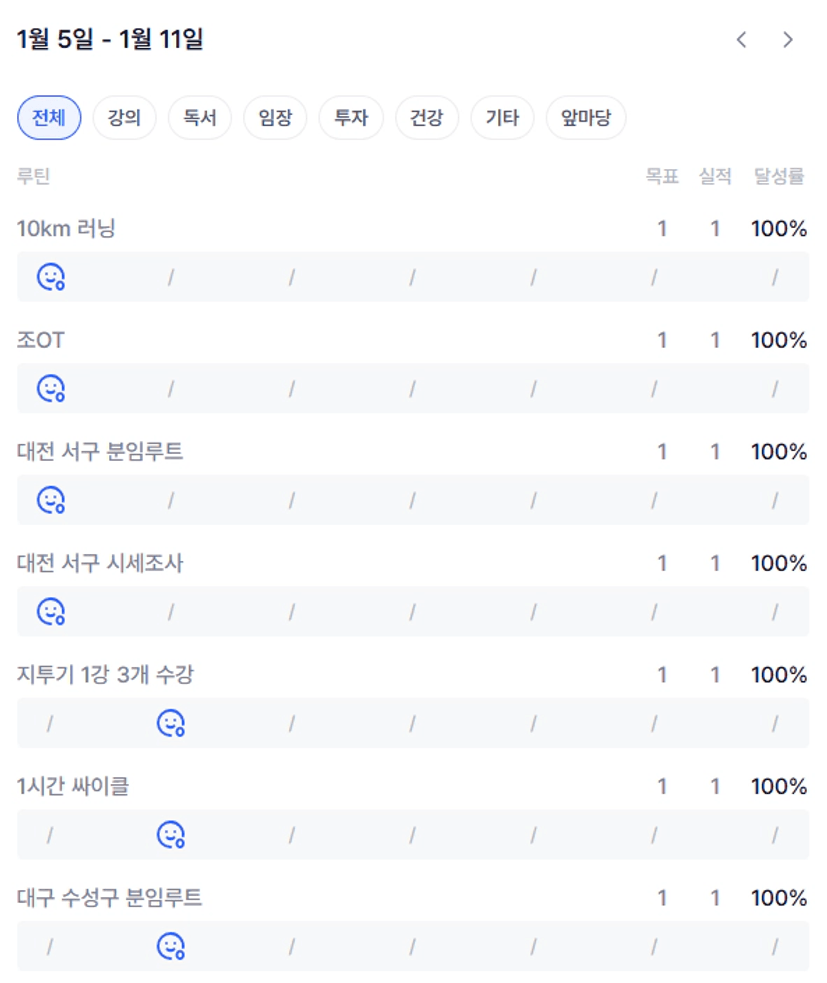Click the smiley check icon for 조OT
The image size is (827, 983).
51,388
